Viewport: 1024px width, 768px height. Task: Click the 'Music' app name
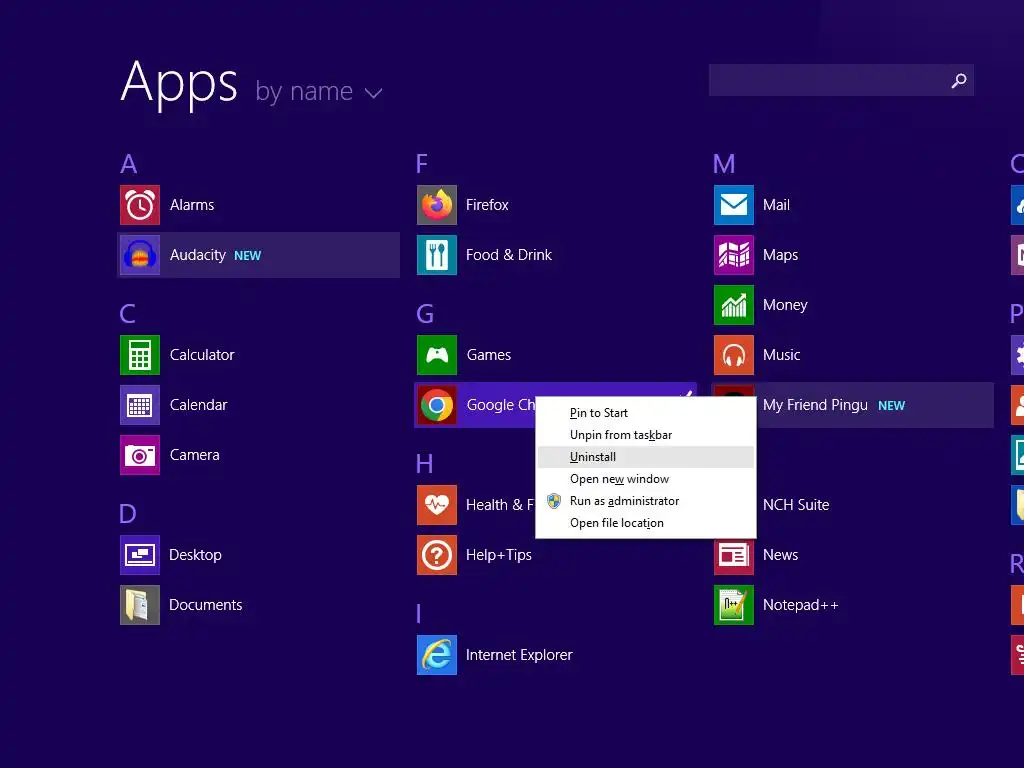(782, 355)
